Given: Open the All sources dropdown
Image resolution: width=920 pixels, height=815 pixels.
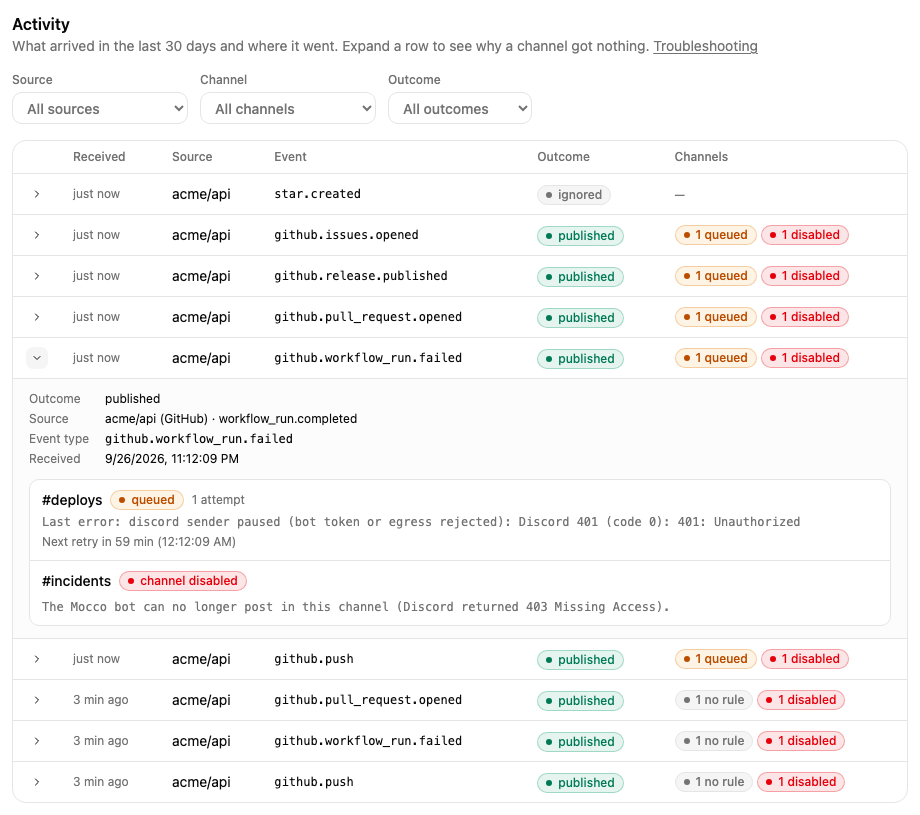Looking at the screenshot, I should 100,109.
